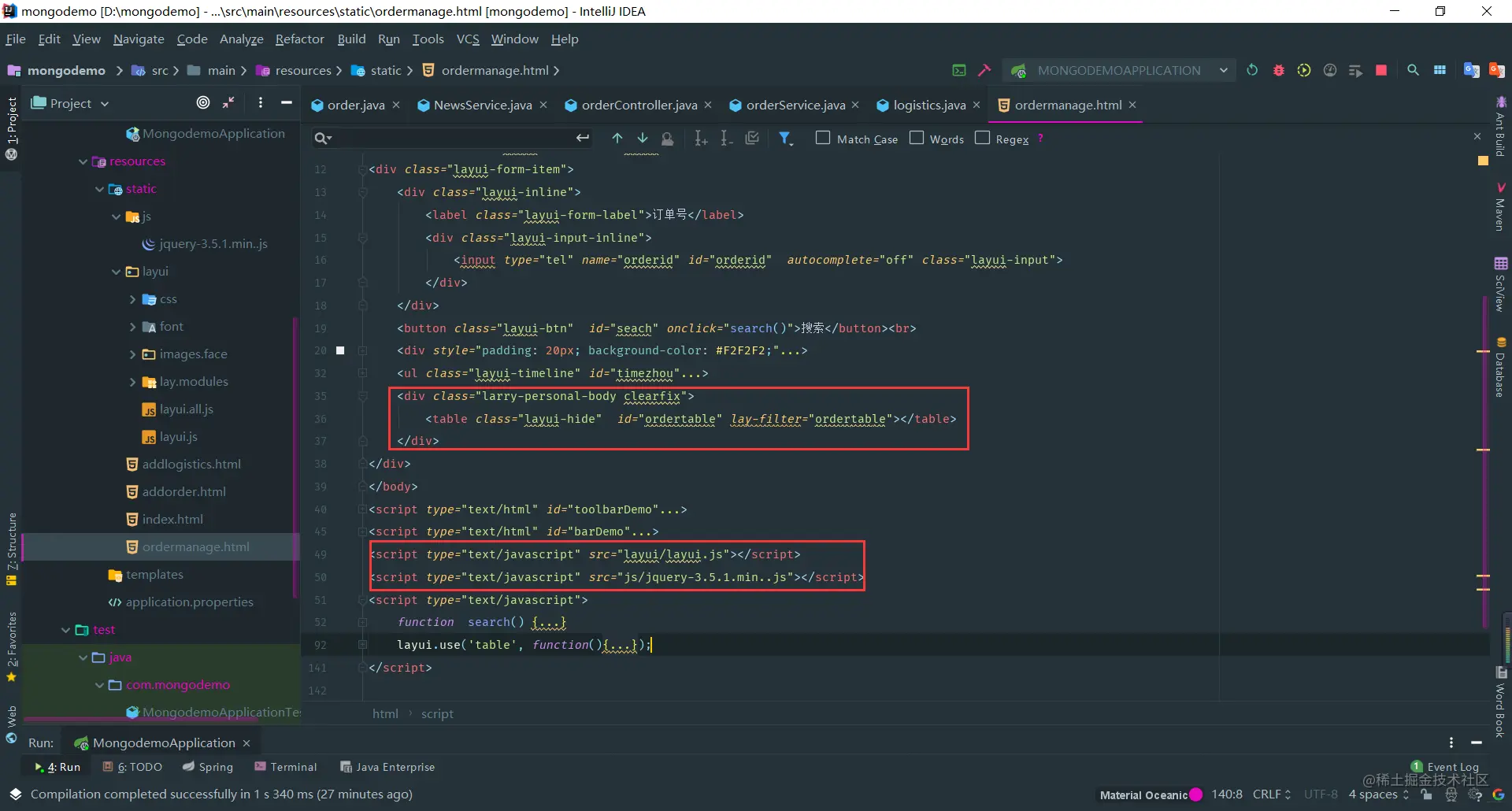The height and width of the screenshot is (811, 1512).
Task: Click the white color swatch on line 20 gutter
Action: click(340, 350)
